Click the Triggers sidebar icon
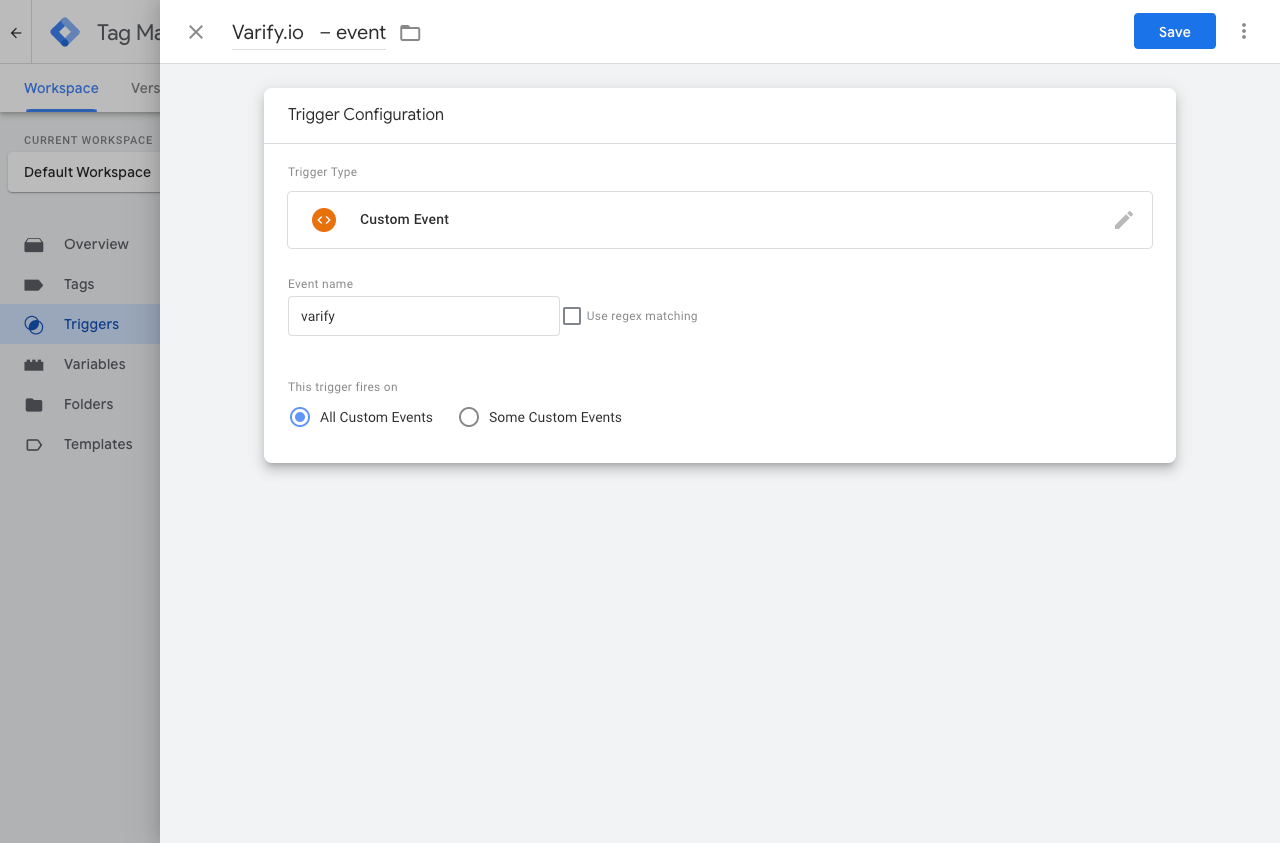 click(x=34, y=324)
